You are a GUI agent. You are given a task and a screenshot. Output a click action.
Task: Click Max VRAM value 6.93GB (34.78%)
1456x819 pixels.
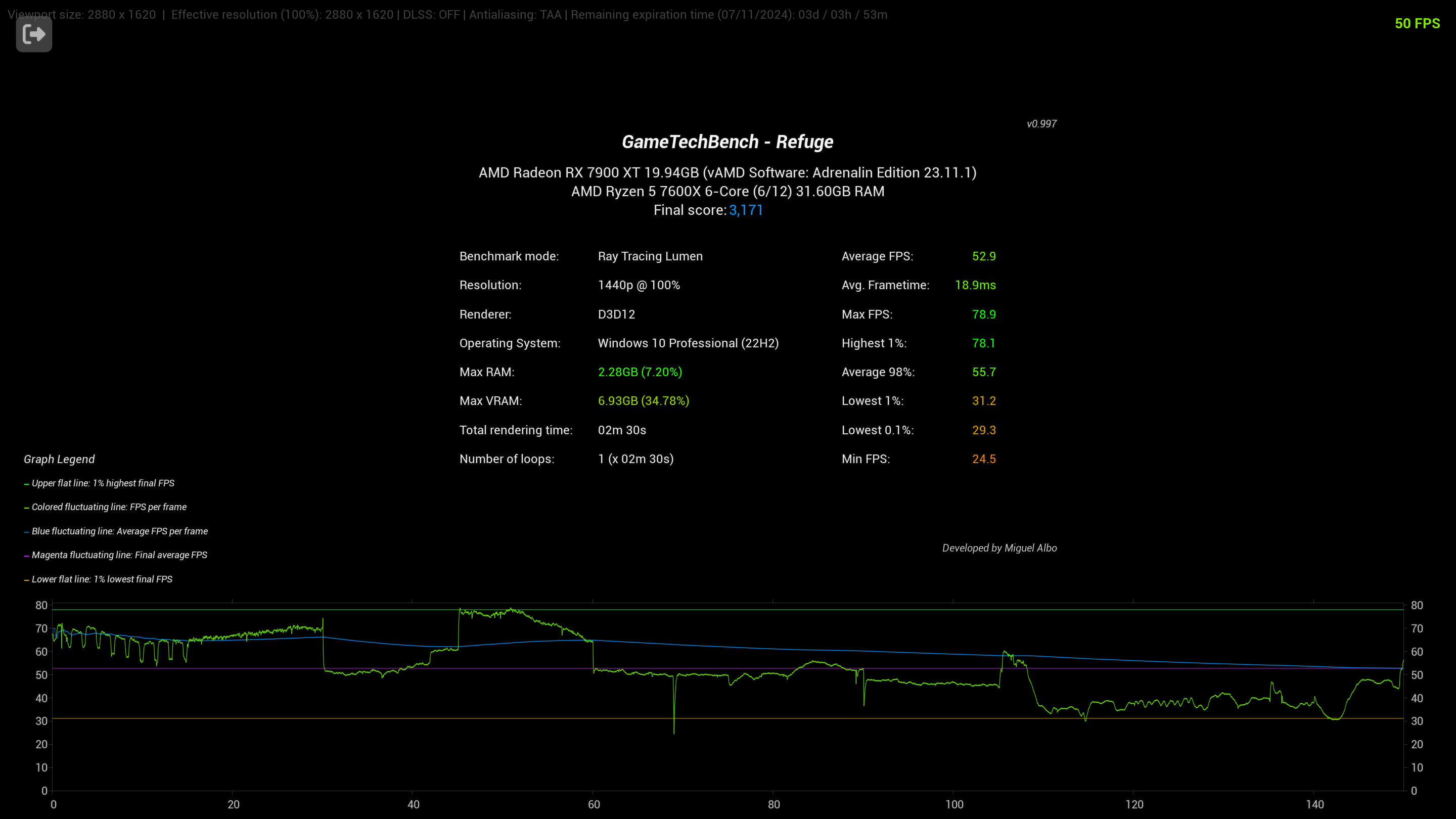point(643,401)
